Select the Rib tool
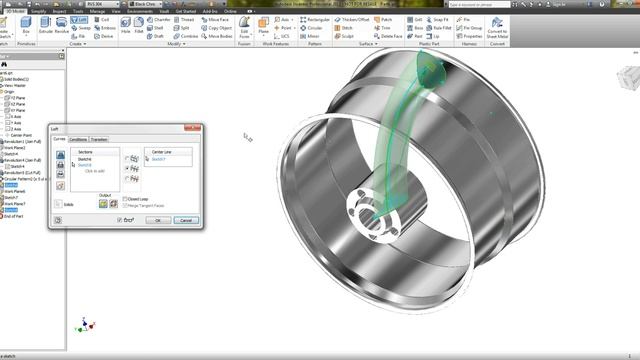 pos(78,36)
